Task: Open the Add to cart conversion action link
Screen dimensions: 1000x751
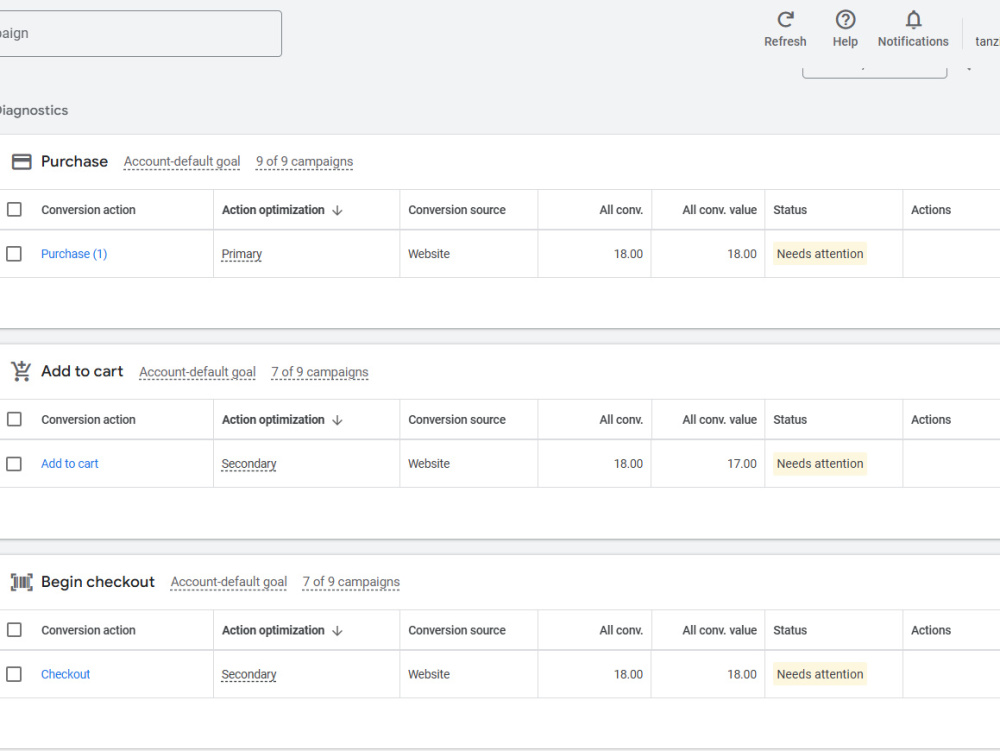Action: coord(70,463)
